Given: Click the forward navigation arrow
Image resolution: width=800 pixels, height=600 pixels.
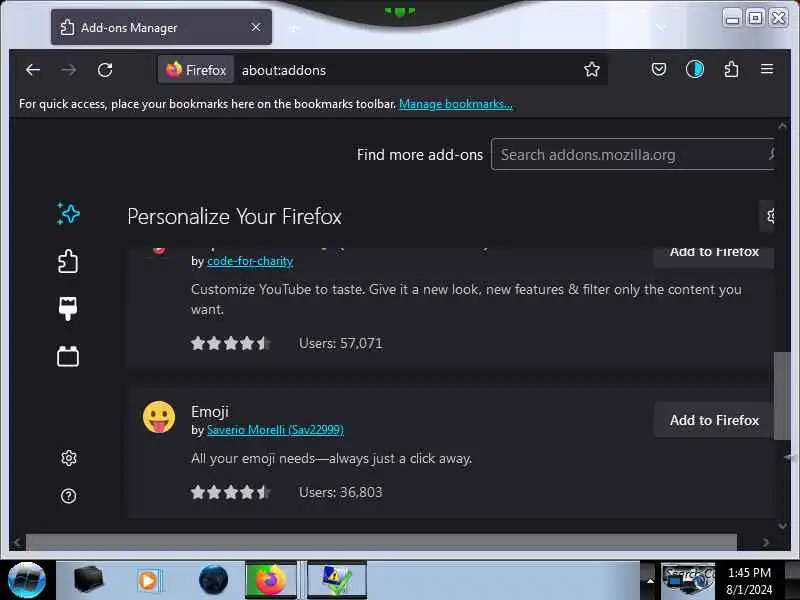Looking at the screenshot, I should tap(68, 70).
